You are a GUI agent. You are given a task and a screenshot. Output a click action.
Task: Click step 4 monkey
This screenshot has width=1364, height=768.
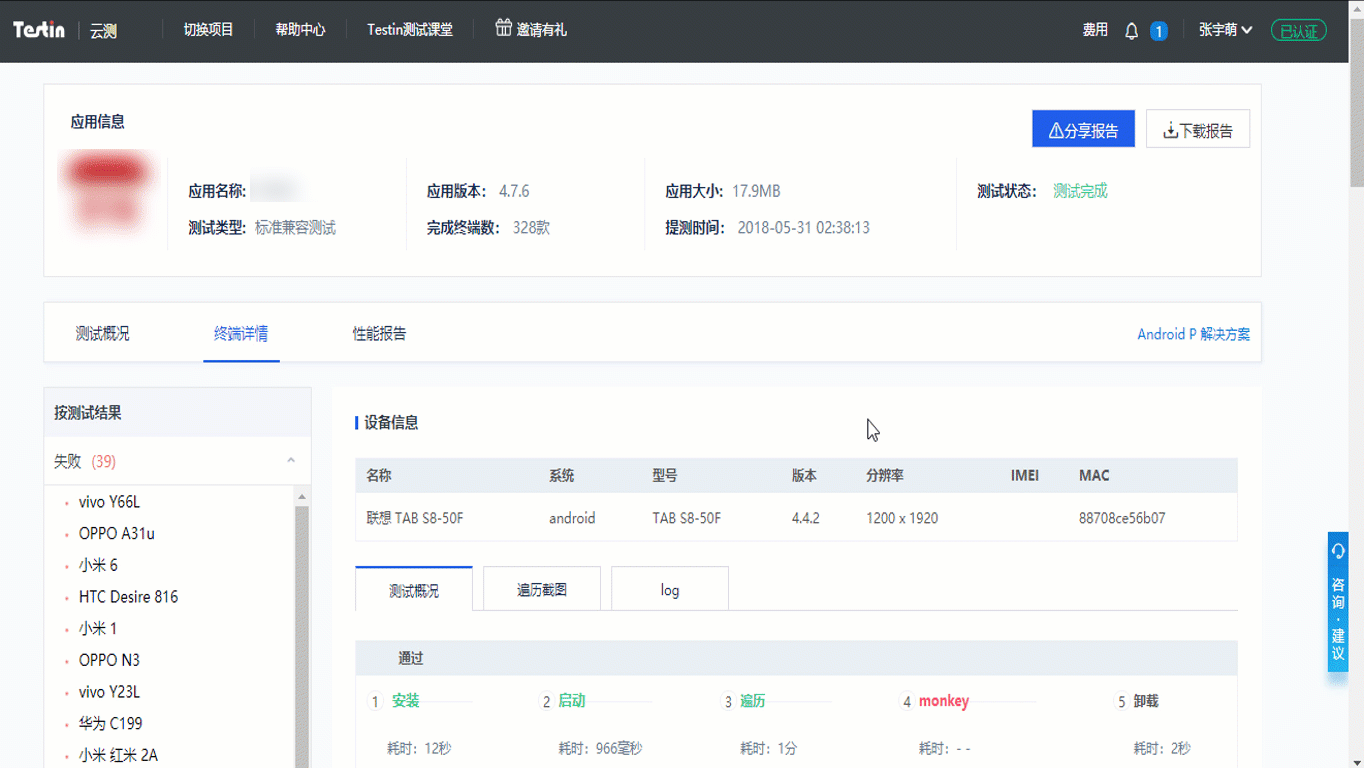[944, 701]
